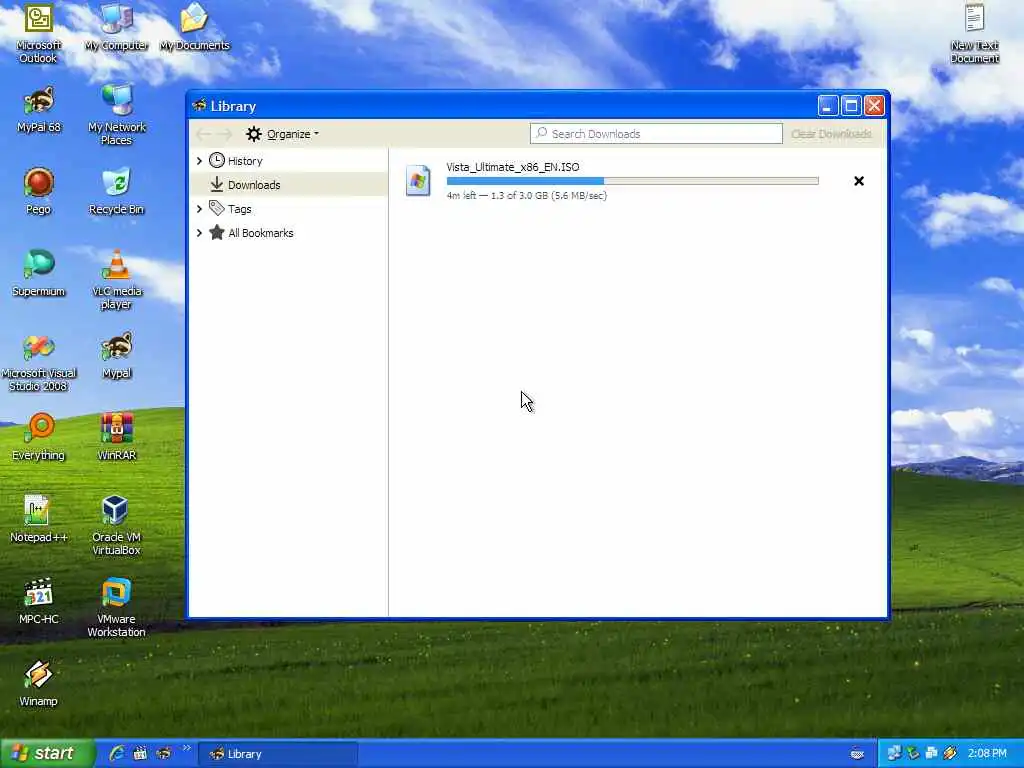Click the Vista ISO file icon in downloads
1024x768 pixels.
[x=418, y=181]
